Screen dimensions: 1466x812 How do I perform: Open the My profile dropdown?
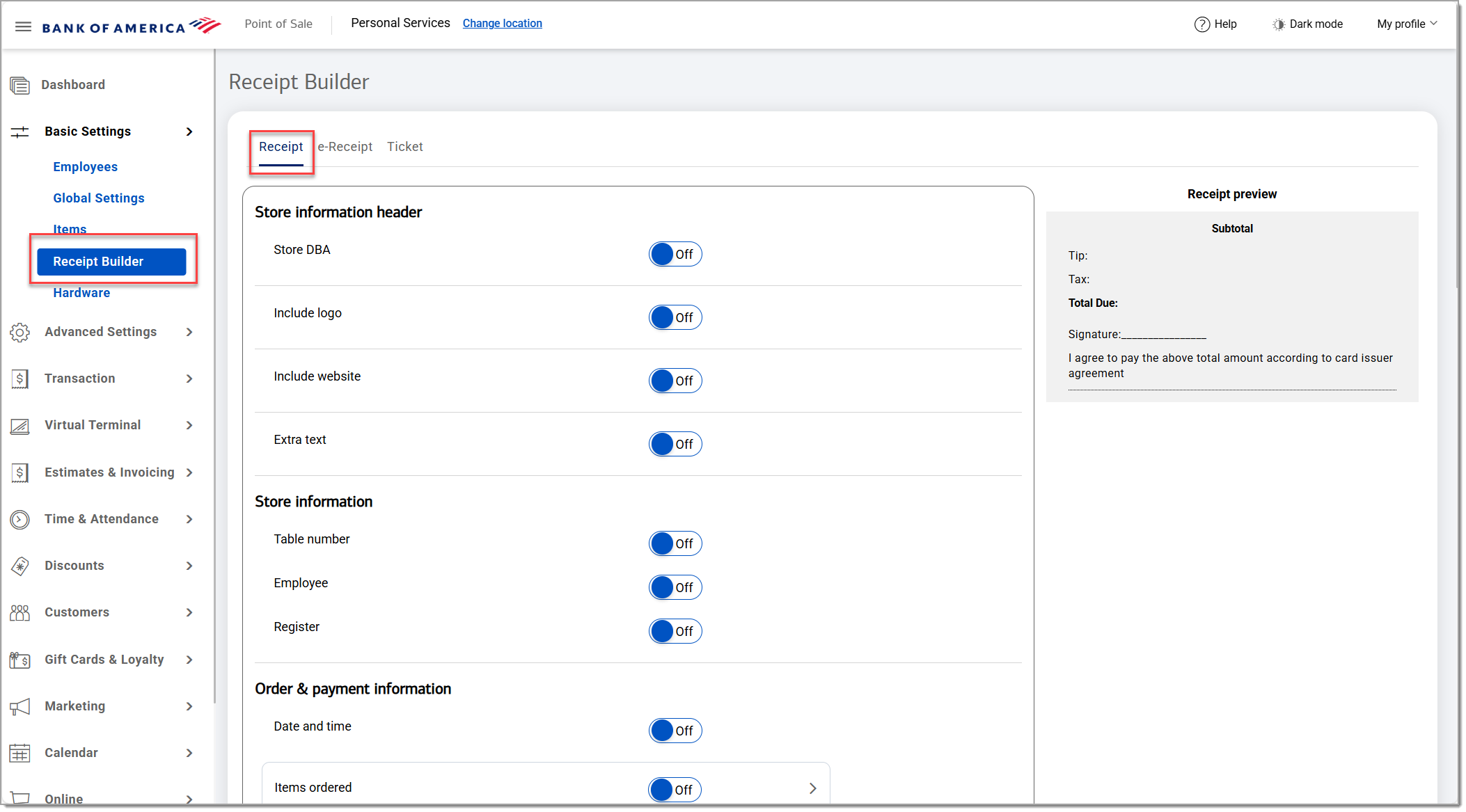tap(1406, 24)
